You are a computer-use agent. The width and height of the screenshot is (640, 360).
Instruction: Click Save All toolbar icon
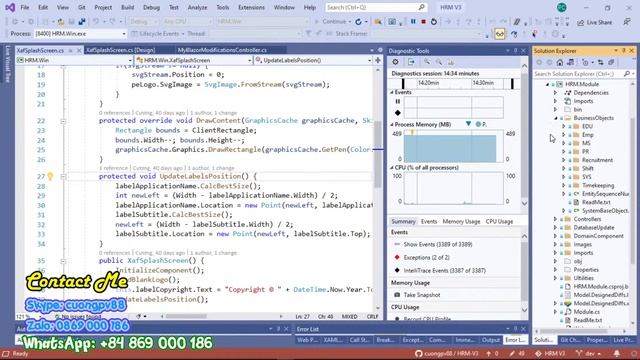(82, 22)
